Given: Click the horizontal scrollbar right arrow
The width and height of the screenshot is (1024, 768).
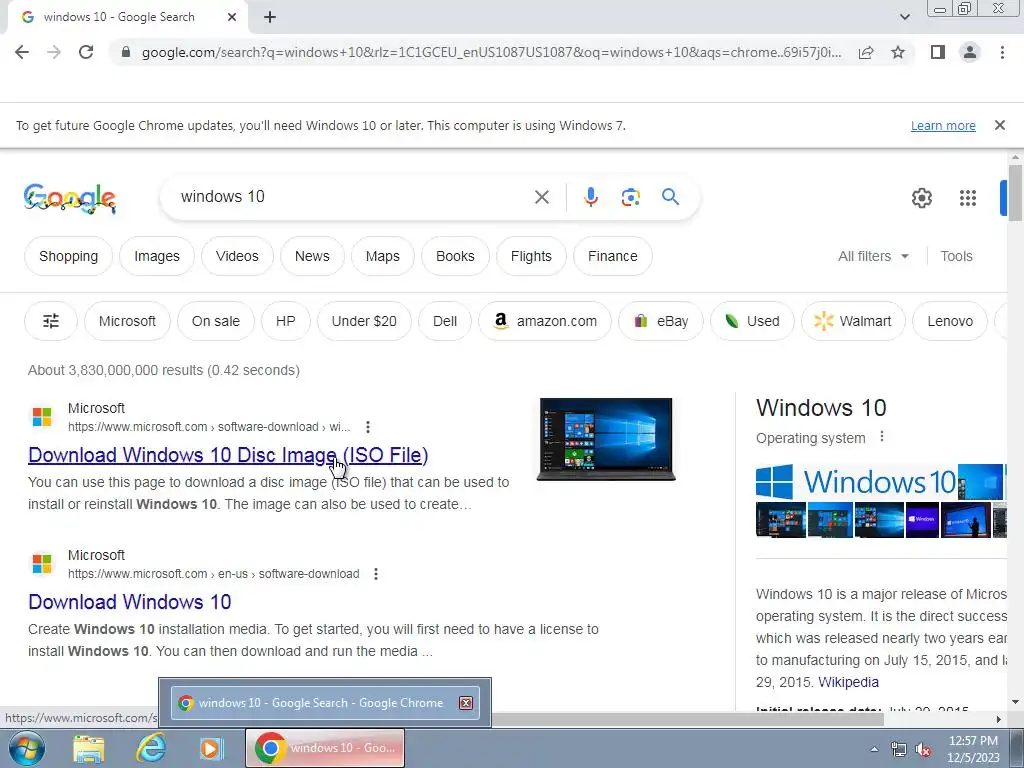Looking at the screenshot, I should pos(999,719).
